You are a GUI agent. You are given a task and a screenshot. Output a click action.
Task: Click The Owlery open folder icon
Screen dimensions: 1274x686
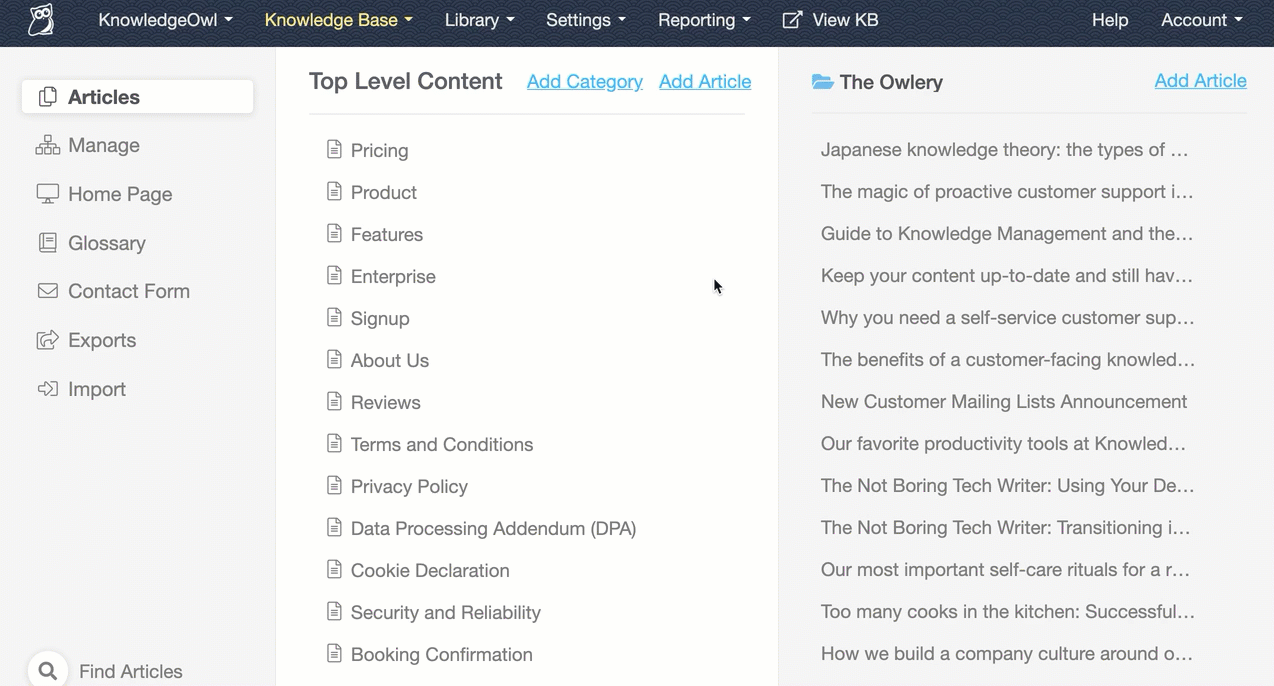pos(822,82)
